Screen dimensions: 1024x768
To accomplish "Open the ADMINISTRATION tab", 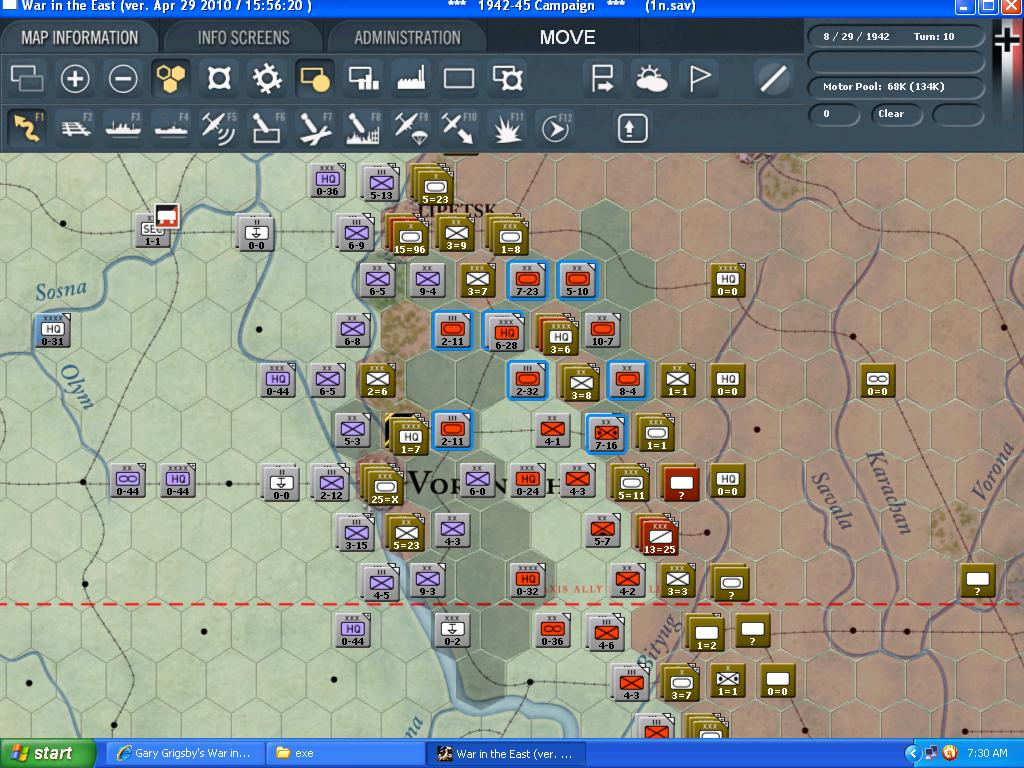I will pos(407,37).
